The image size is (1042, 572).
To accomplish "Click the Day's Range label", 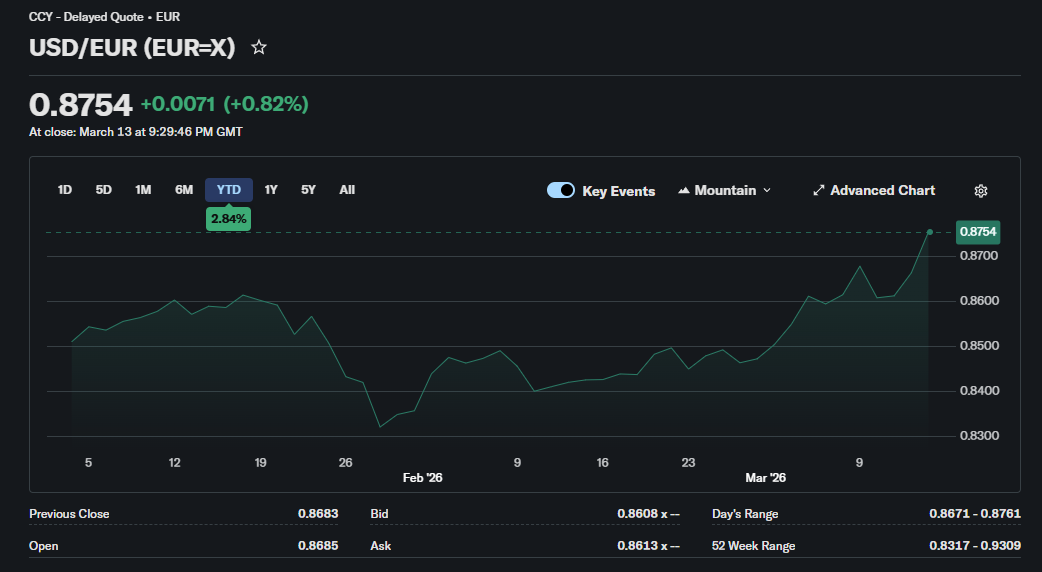I will click(745, 514).
